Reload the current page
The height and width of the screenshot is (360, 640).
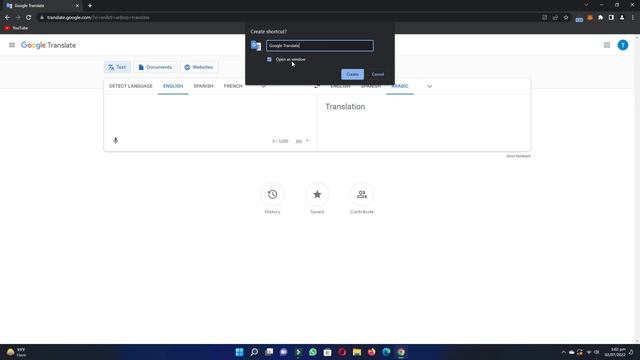[x=29, y=18]
